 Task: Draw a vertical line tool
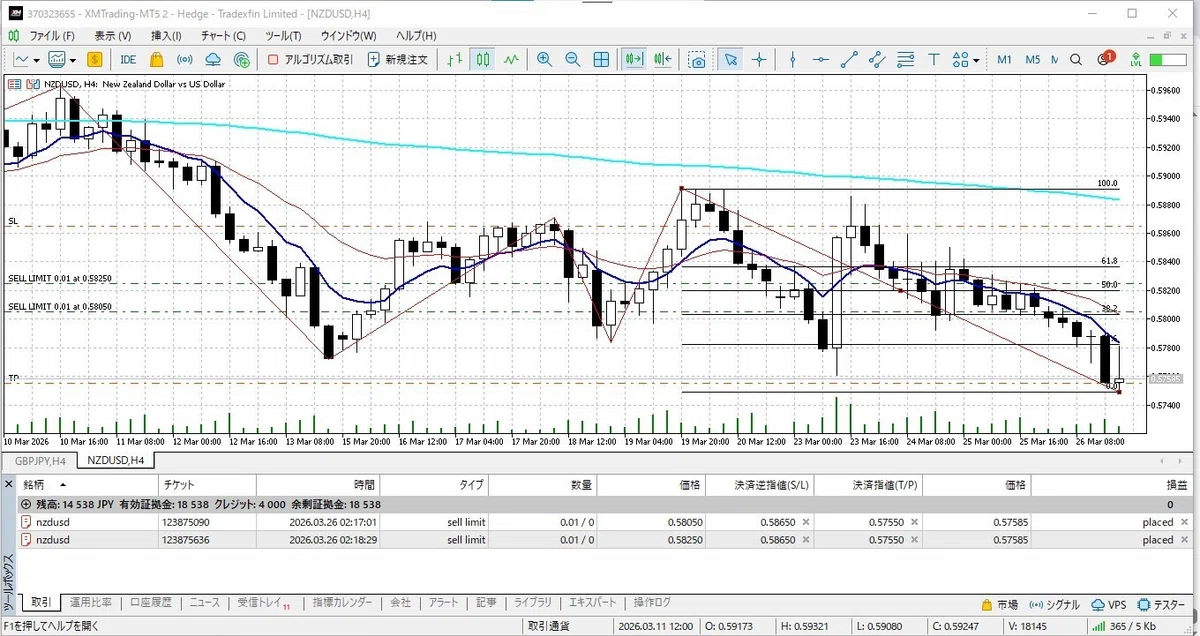(792, 59)
